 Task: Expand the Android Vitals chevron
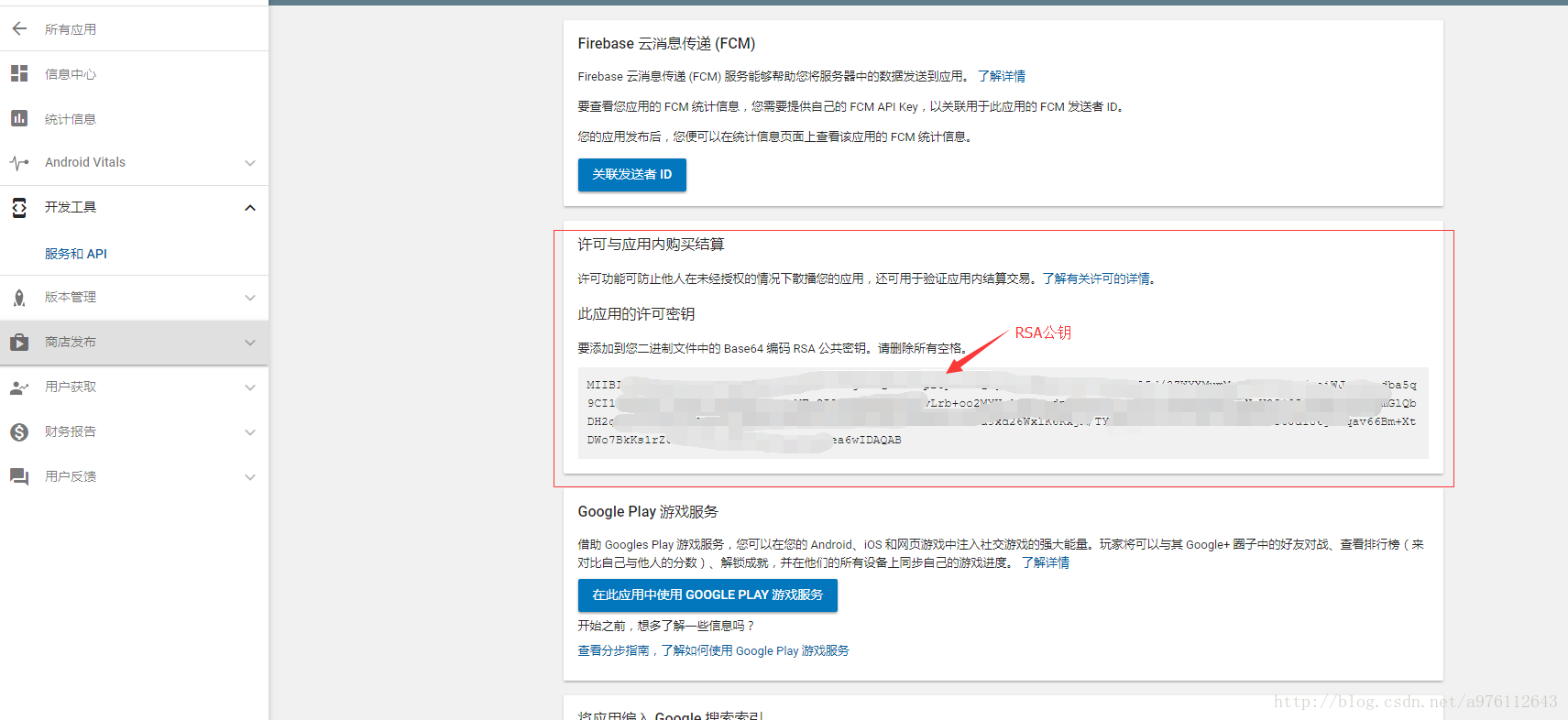250,163
